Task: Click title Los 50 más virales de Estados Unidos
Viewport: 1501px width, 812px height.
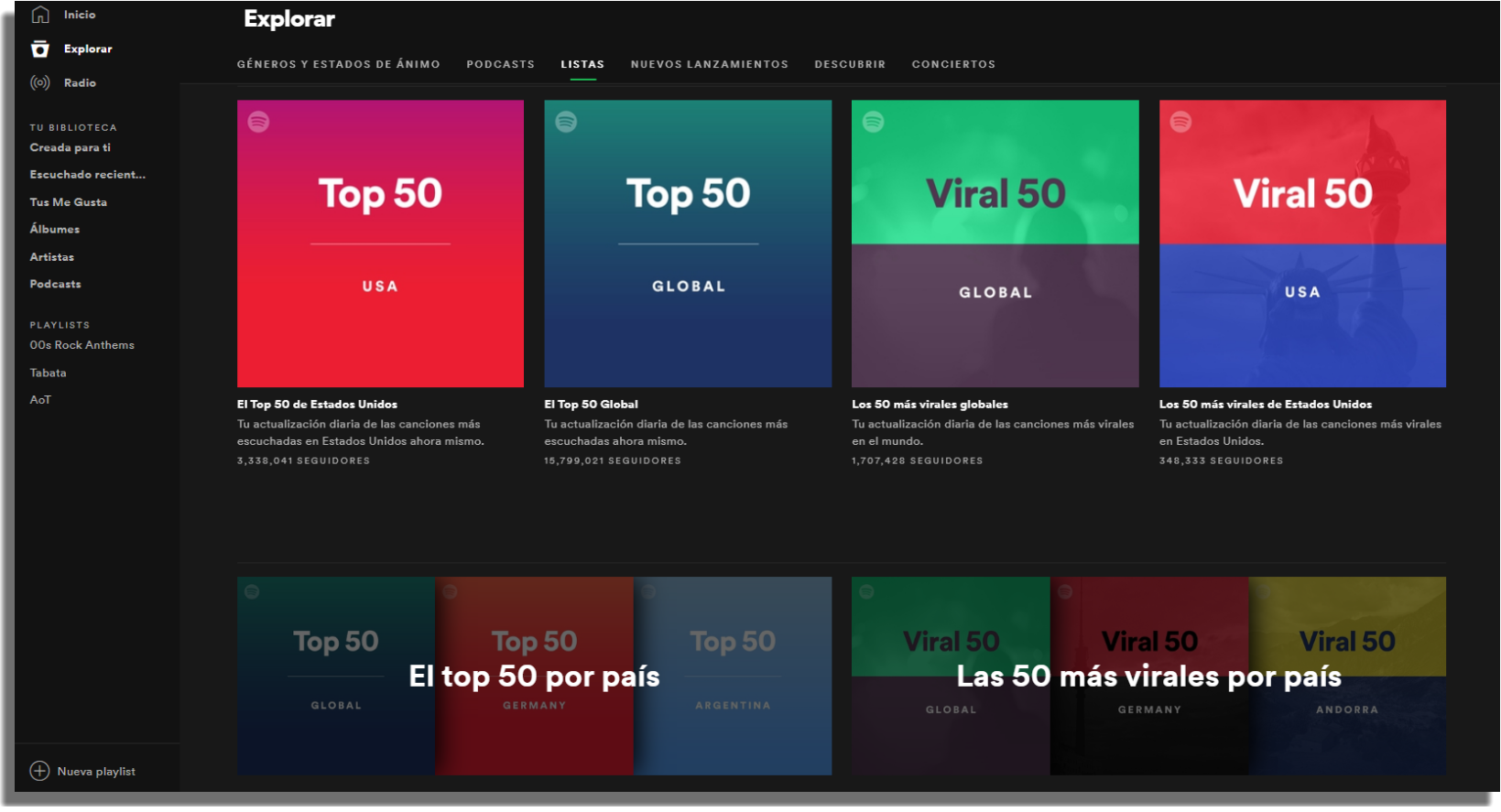Action: coord(1266,404)
